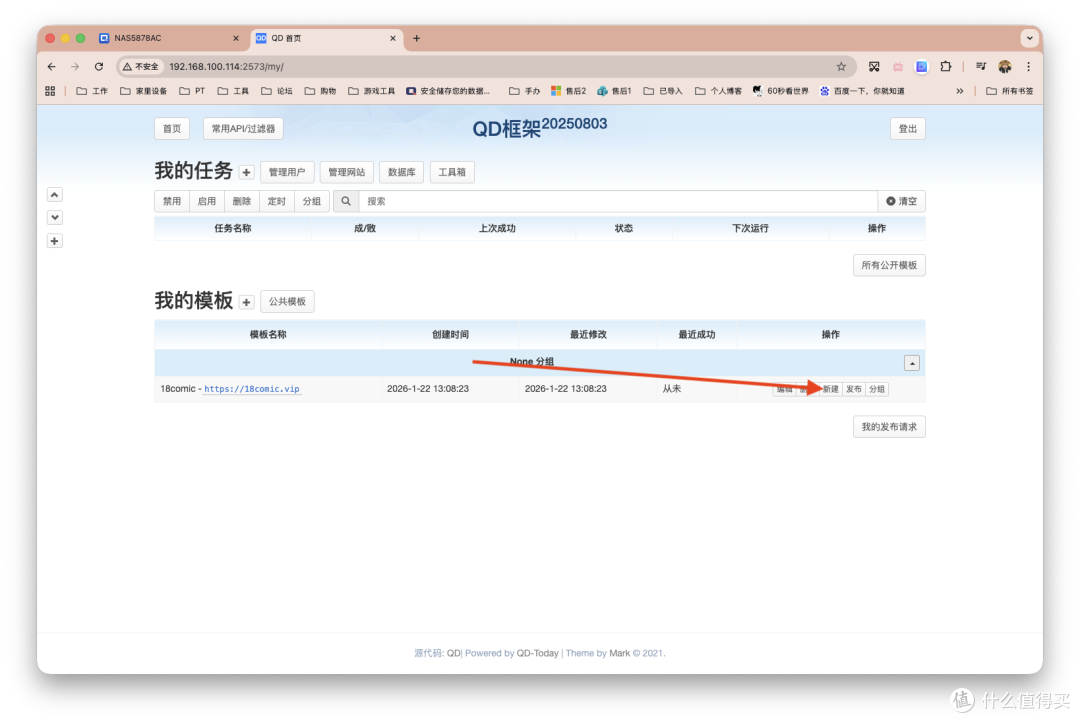Open the pink TV extension icon
This screenshot has width=1080, height=723.
click(x=897, y=67)
